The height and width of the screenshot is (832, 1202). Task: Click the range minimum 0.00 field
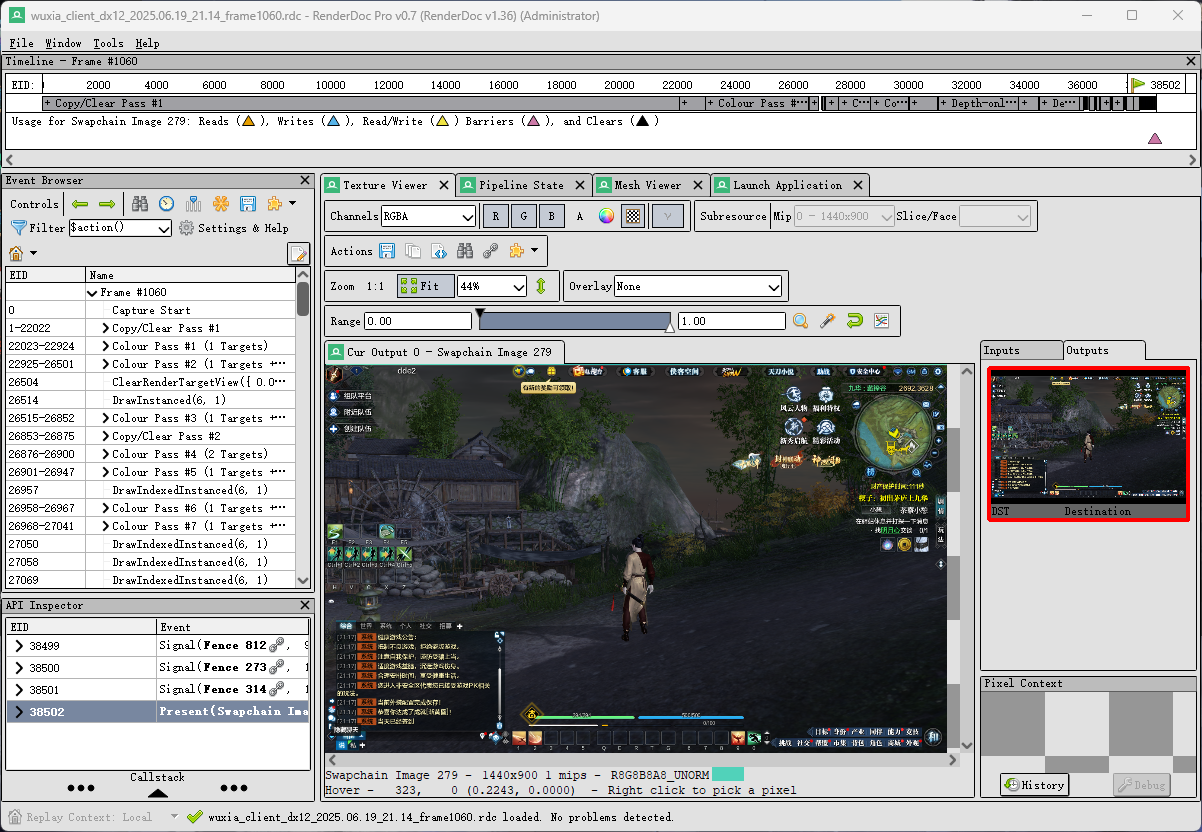click(417, 321)
